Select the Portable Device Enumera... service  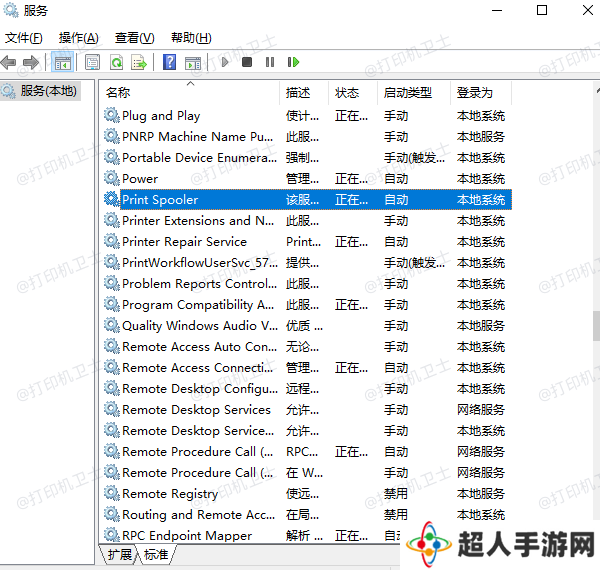click(x=307, y=157)
